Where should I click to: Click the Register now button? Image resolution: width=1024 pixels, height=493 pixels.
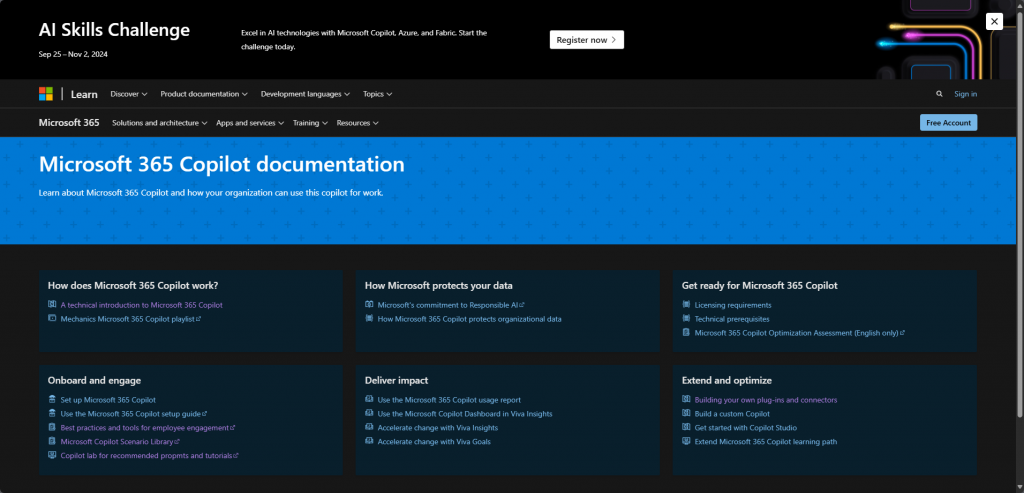point(586,40)
